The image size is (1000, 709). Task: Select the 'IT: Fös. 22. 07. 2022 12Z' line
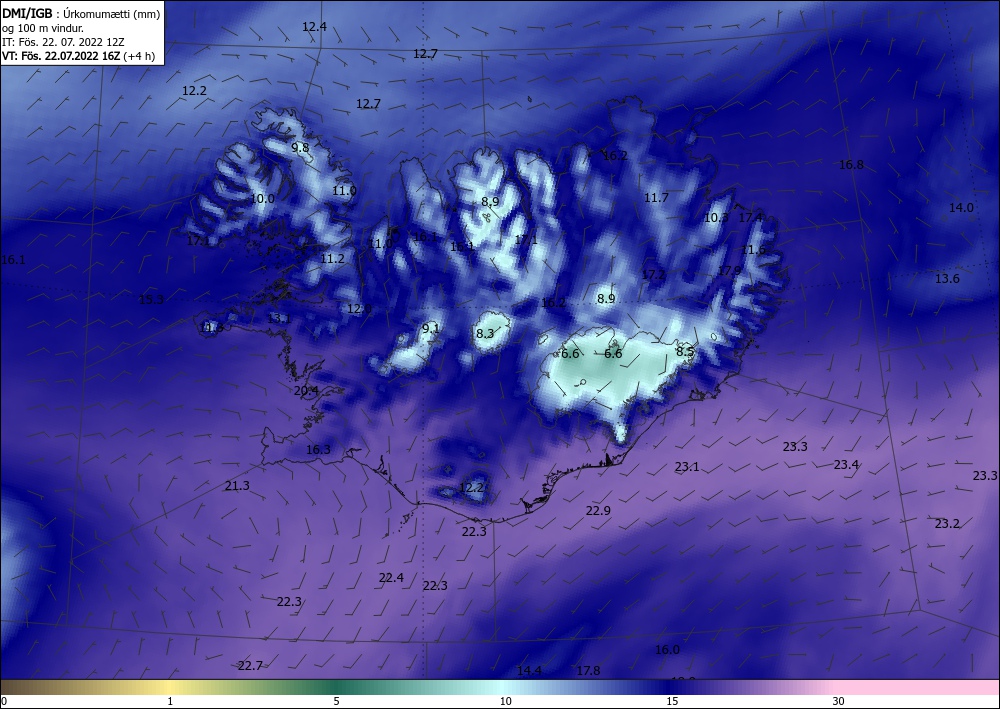point(63,42)
